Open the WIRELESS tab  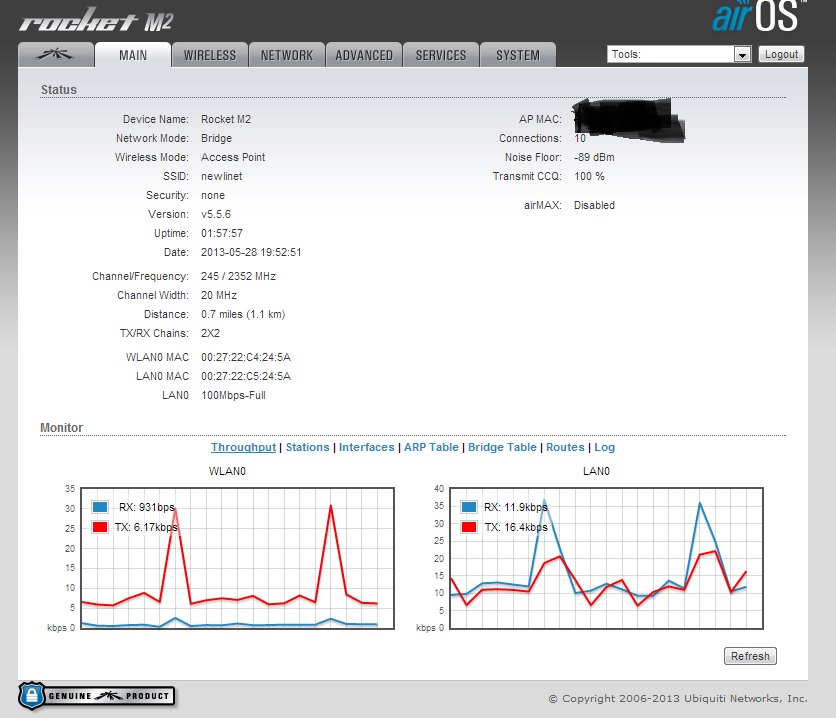click(x=210, y=55)
